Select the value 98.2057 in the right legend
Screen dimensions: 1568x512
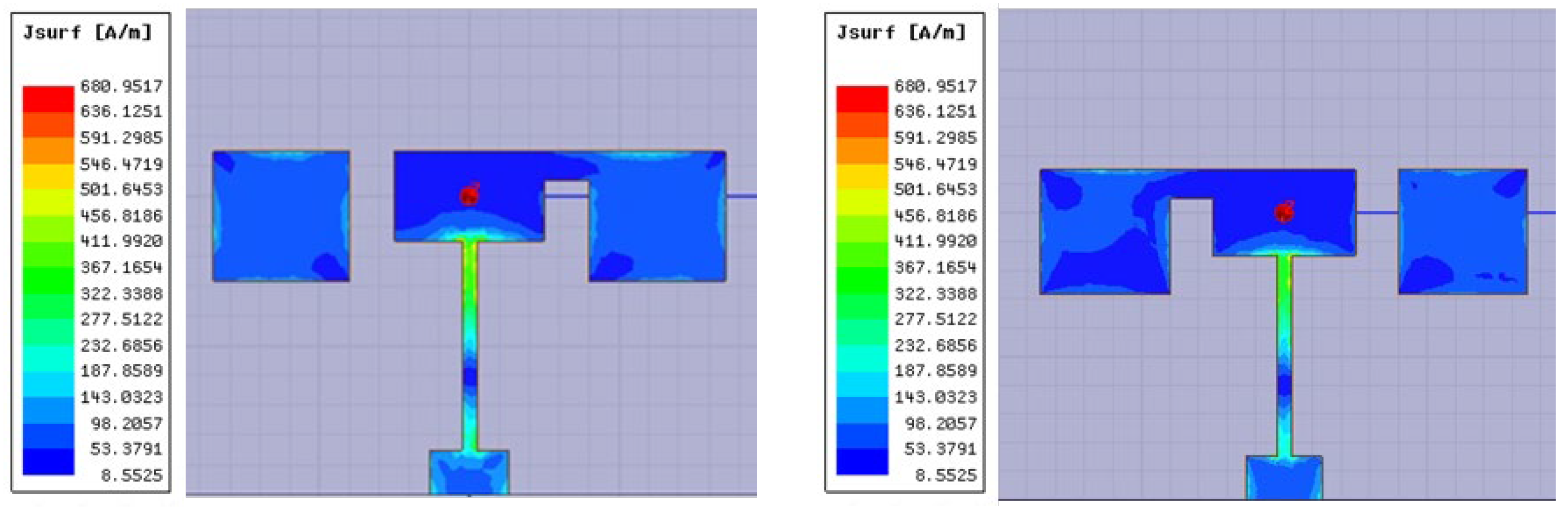941,423
